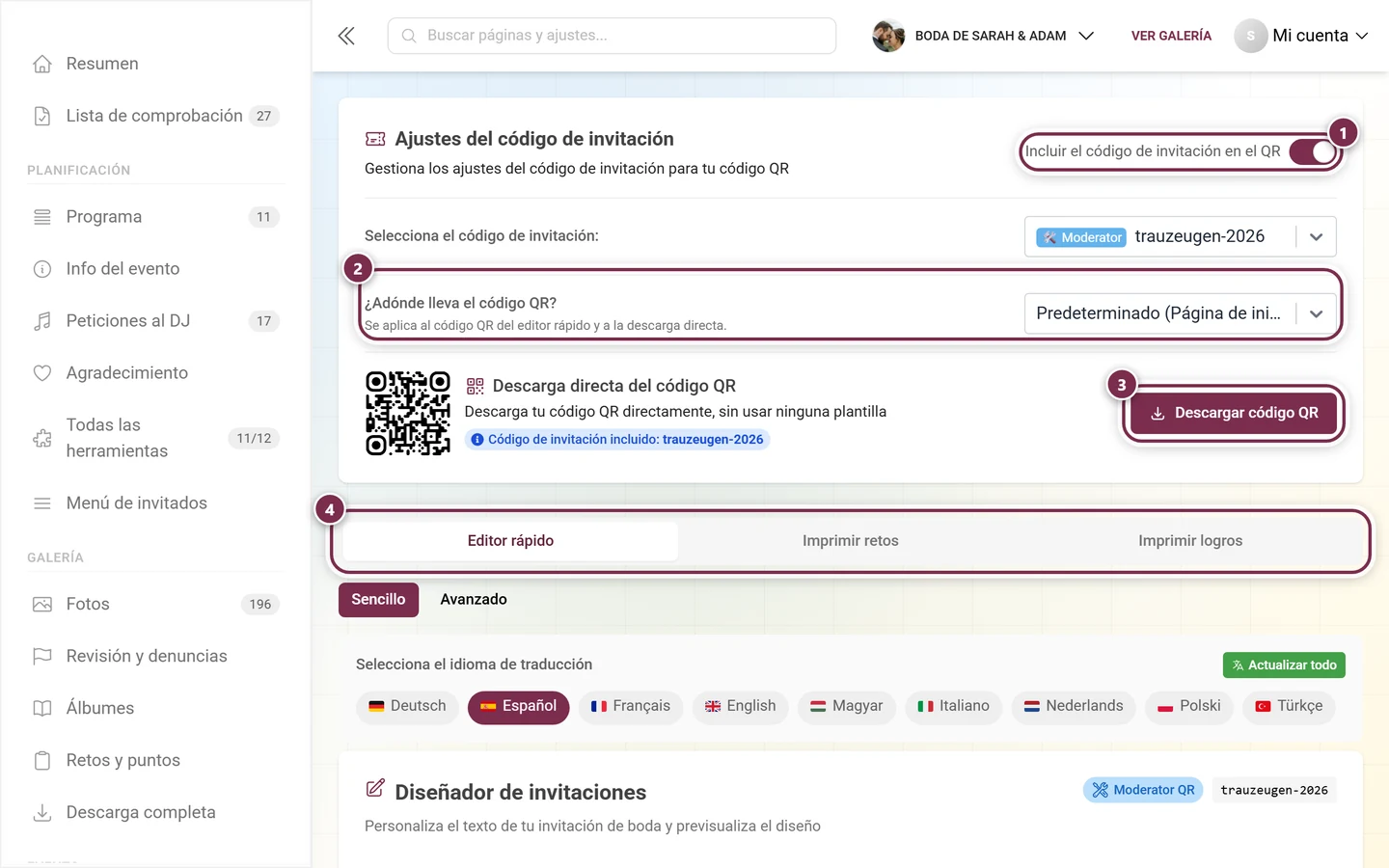The height and width of the screenshot is (868, 1389).
Task: Select the Avanzado mode
Action: pyautogui.click(x=474, y=600)
